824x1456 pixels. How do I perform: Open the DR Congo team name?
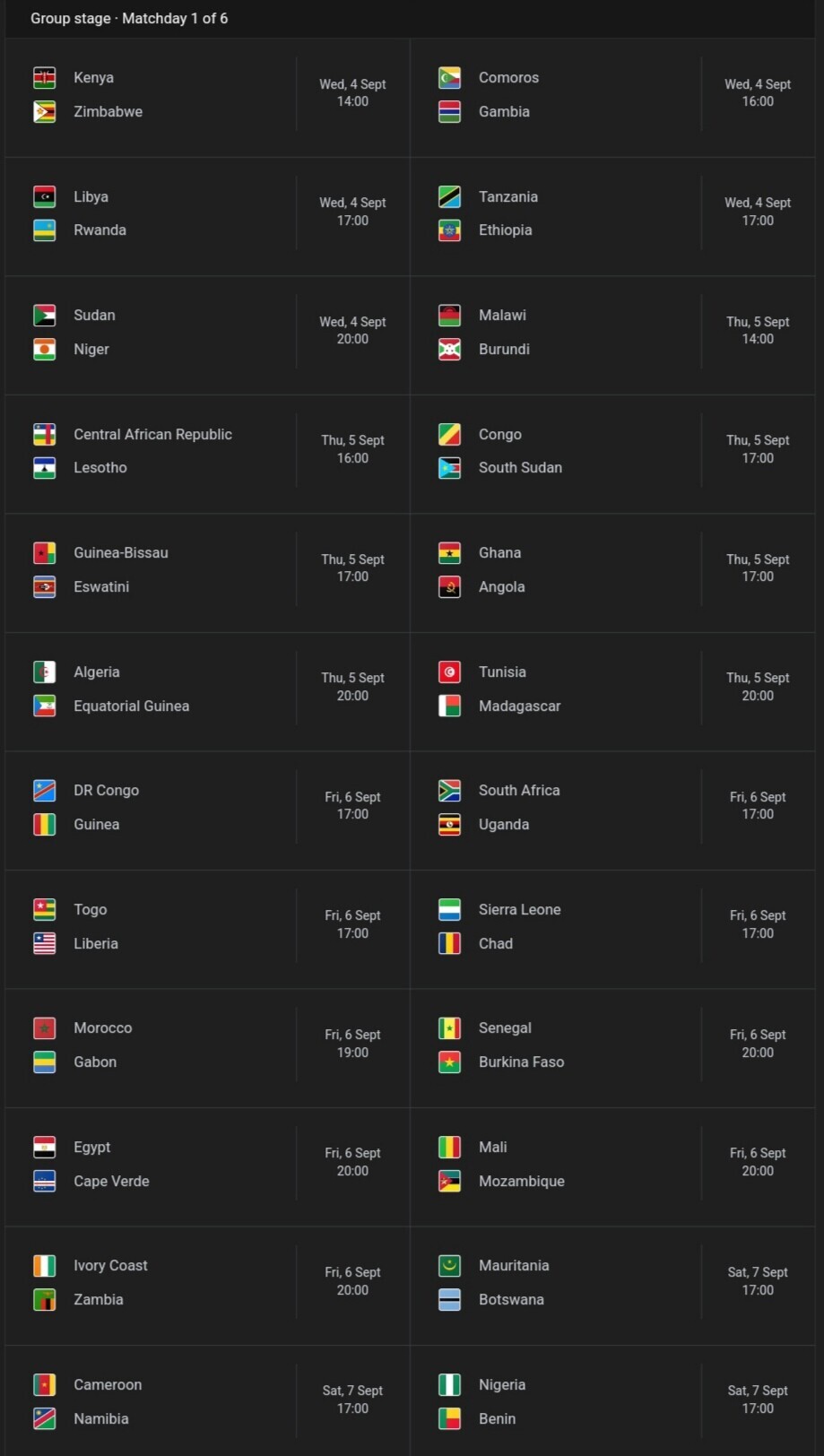(106, 790)
